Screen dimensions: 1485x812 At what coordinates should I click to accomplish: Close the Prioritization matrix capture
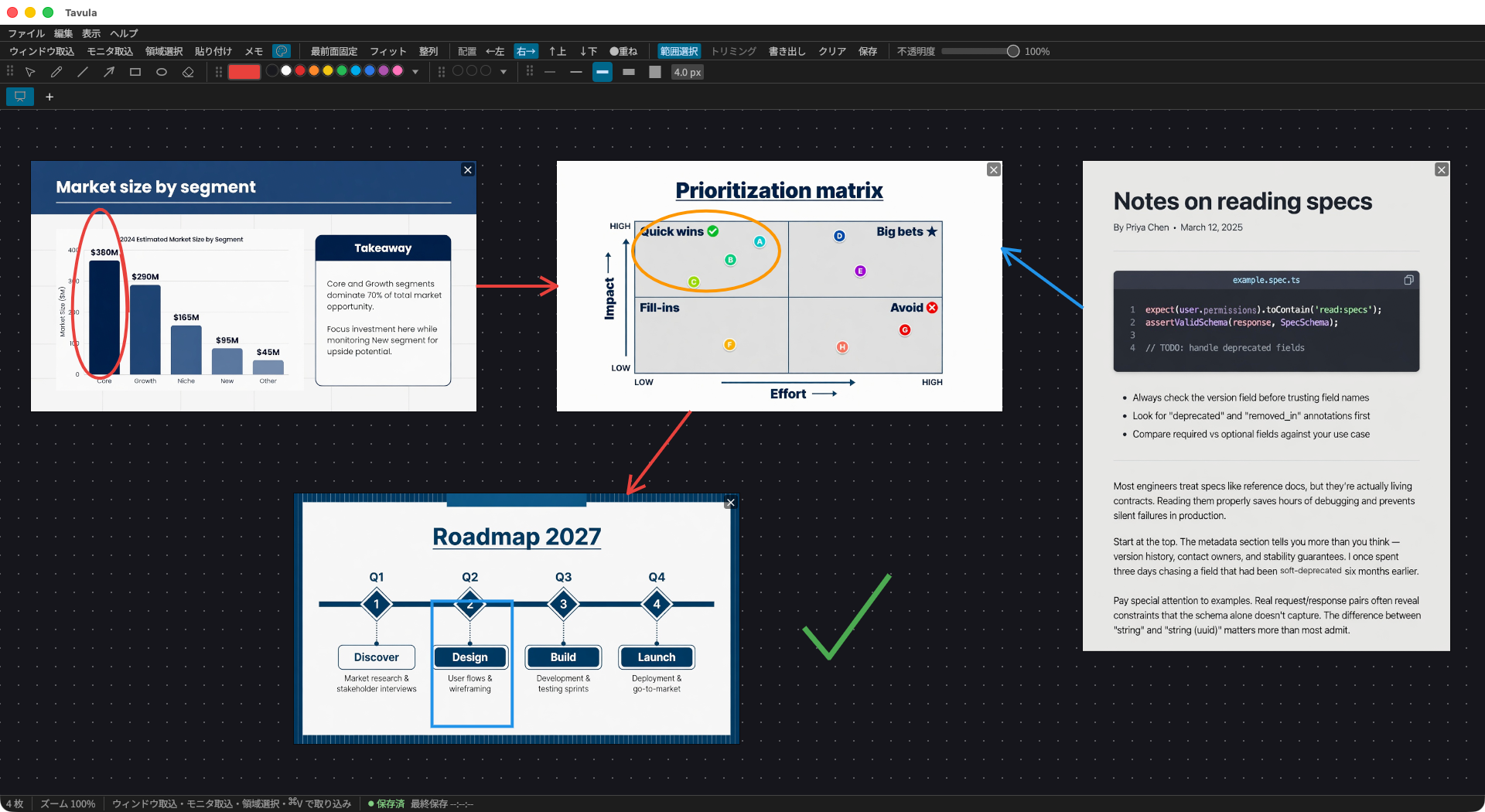click(994, 170)
